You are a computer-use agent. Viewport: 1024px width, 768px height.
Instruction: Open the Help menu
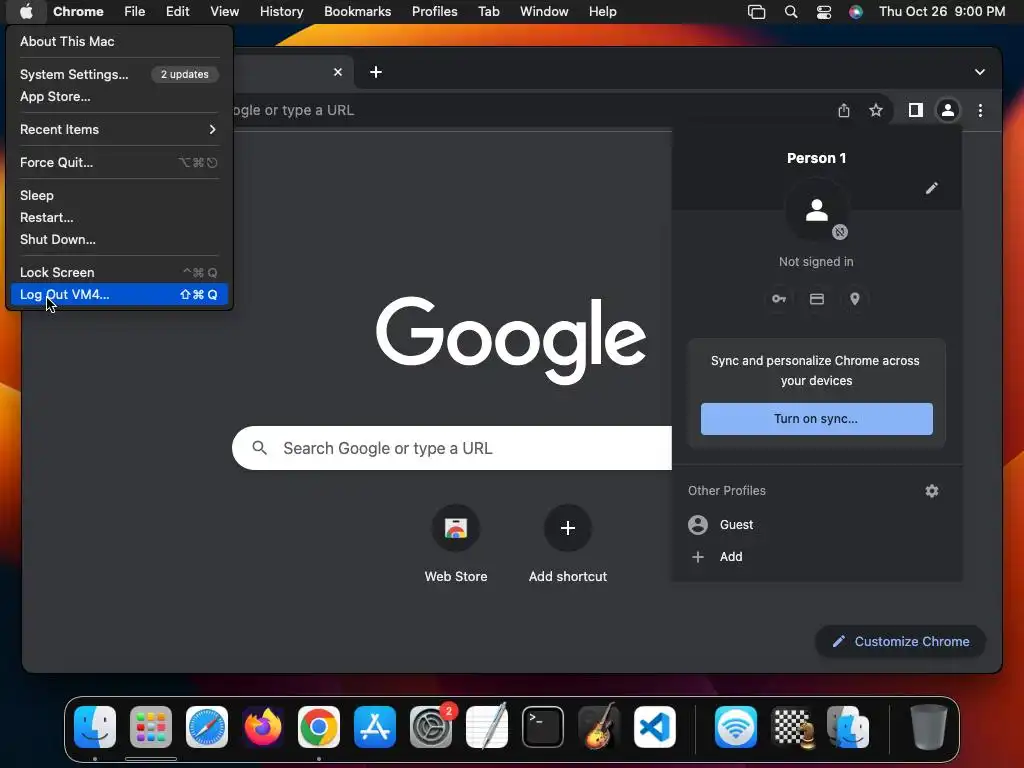pyautogui.click(x=602, y=12)
